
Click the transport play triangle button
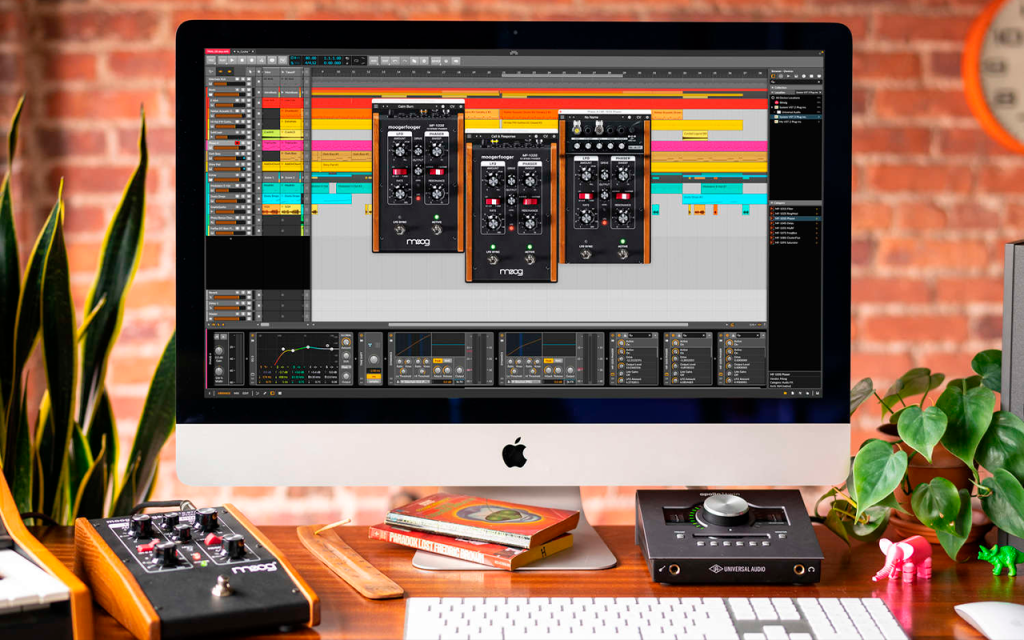232,61
